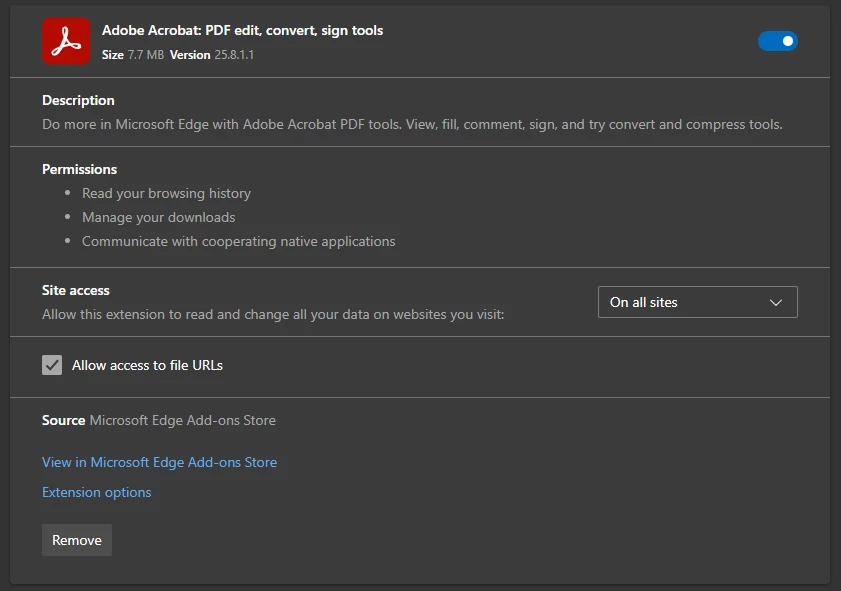Click the Source "Microsoft Edge Add-ons Store" text
The width and height of the screenshot is (841, 591).
[182, 420]
